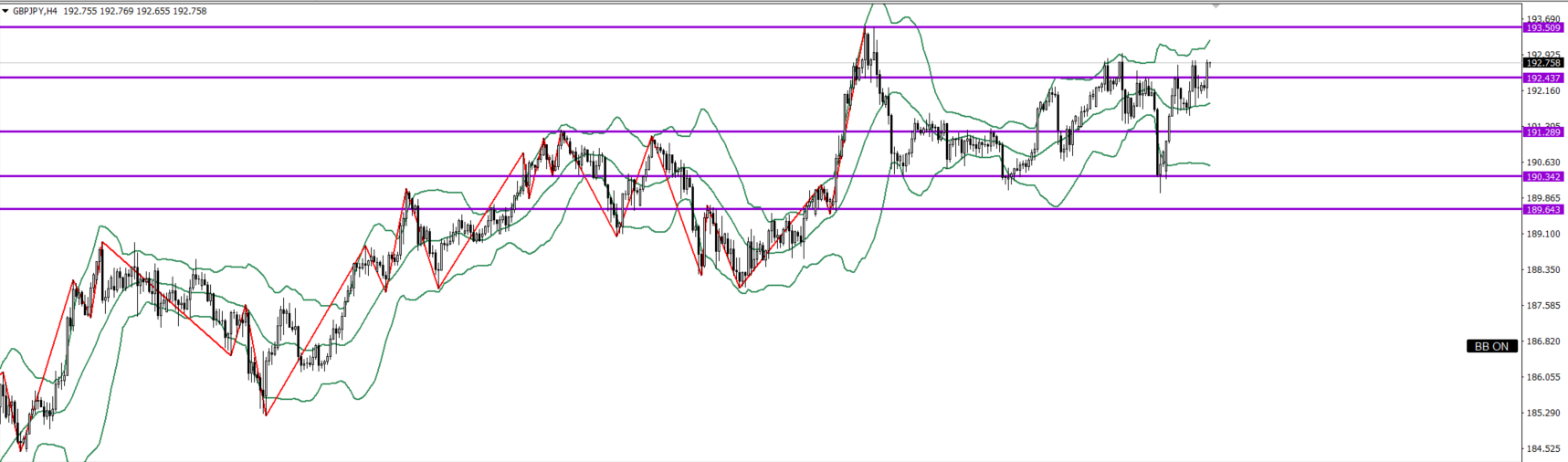Click the 186.055 value on price axis
Image resolution: width=1568 pixels, height=462 pixels.
(x=1542, y=377)
